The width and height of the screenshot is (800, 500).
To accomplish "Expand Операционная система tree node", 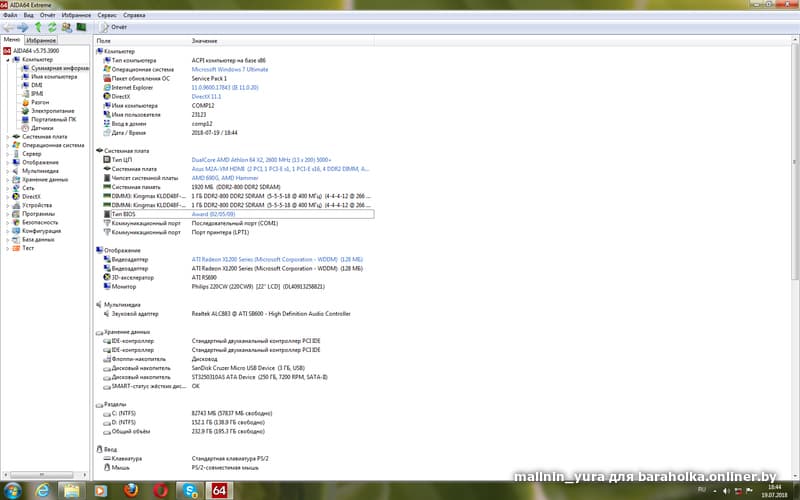I will point(8,145).
